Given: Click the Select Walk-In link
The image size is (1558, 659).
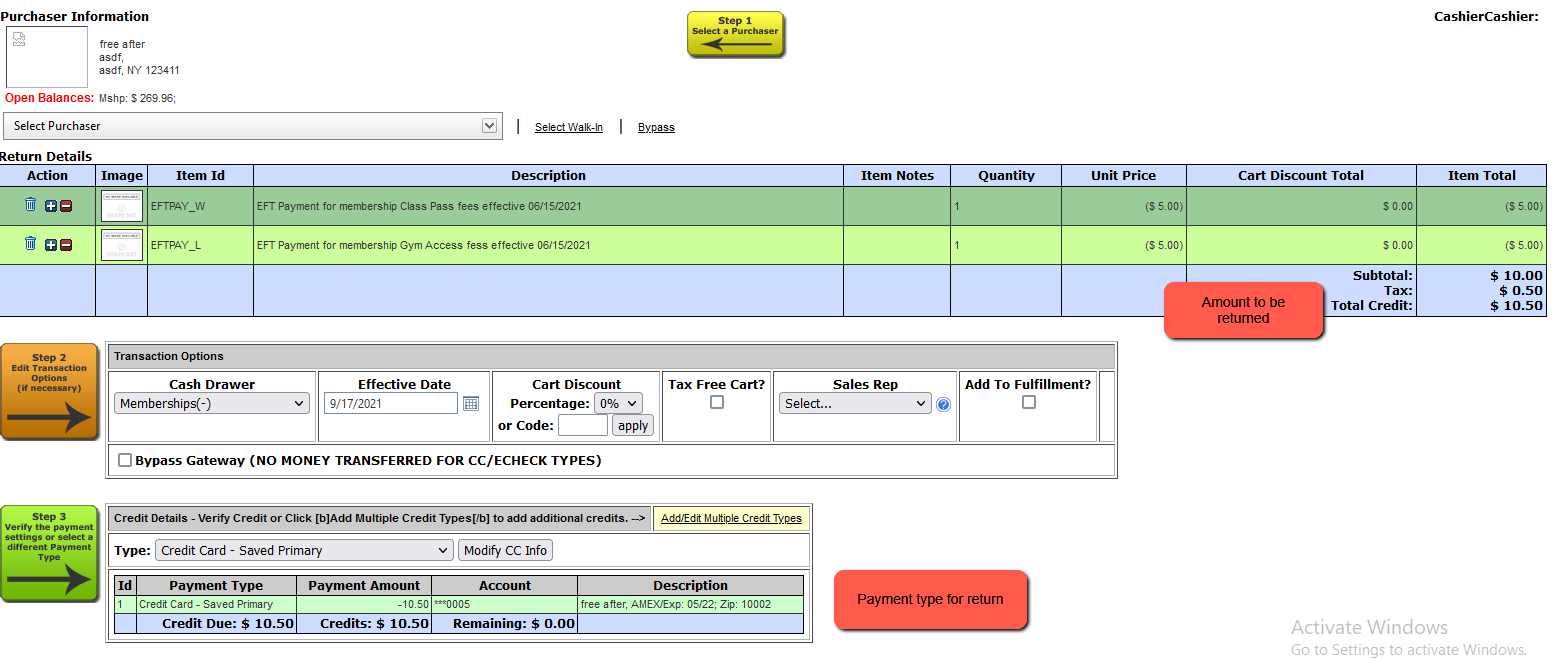Looking at the screenshot, I should pyautogui.click(x=569, y=127).
